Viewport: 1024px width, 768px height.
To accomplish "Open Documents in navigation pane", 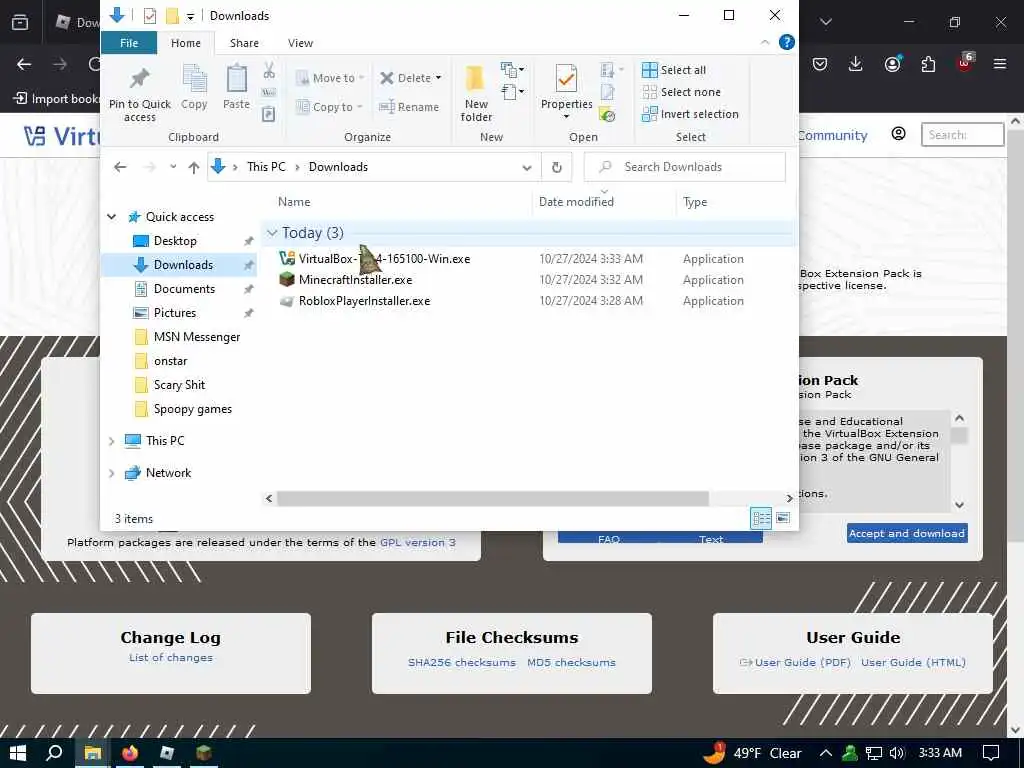I will click(184, 289).
